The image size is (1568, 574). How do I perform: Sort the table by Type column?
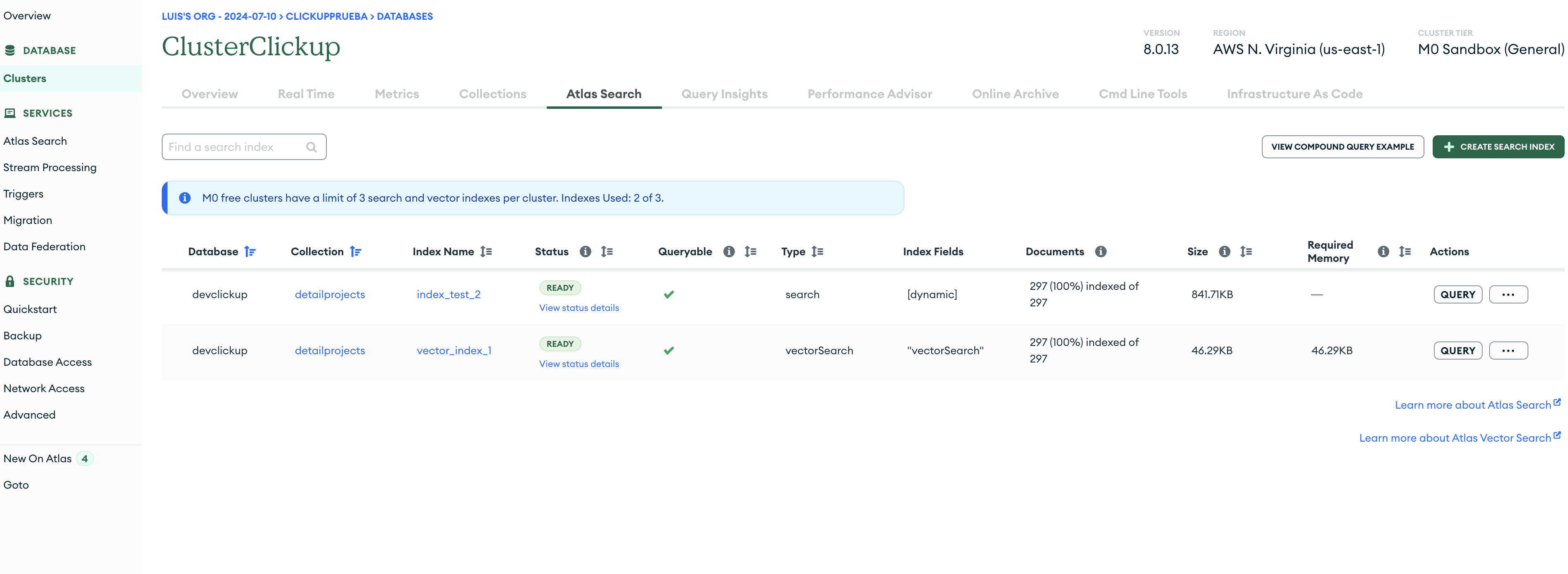point(817,252)
